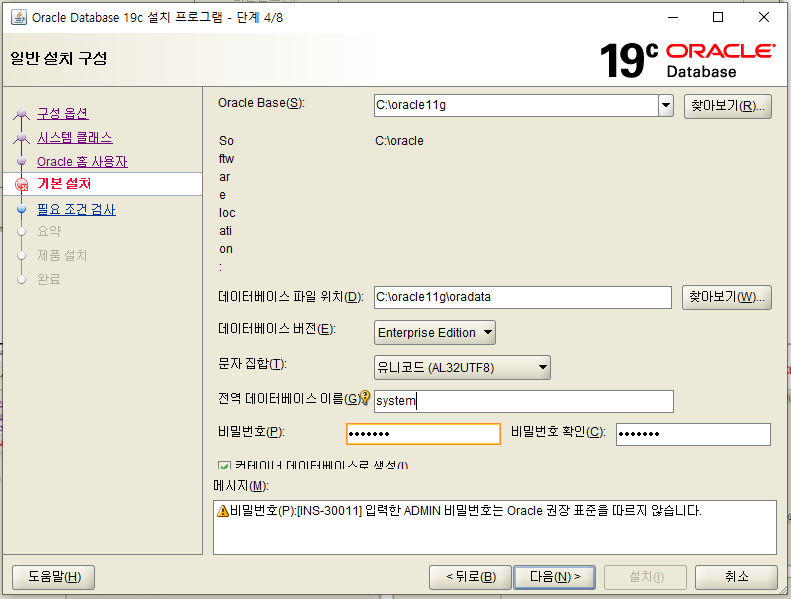The height and width of the screenshot is (599, 791).
Task: Click the 일반 설치 구성 heading
Action: click(x=59, y=58)
